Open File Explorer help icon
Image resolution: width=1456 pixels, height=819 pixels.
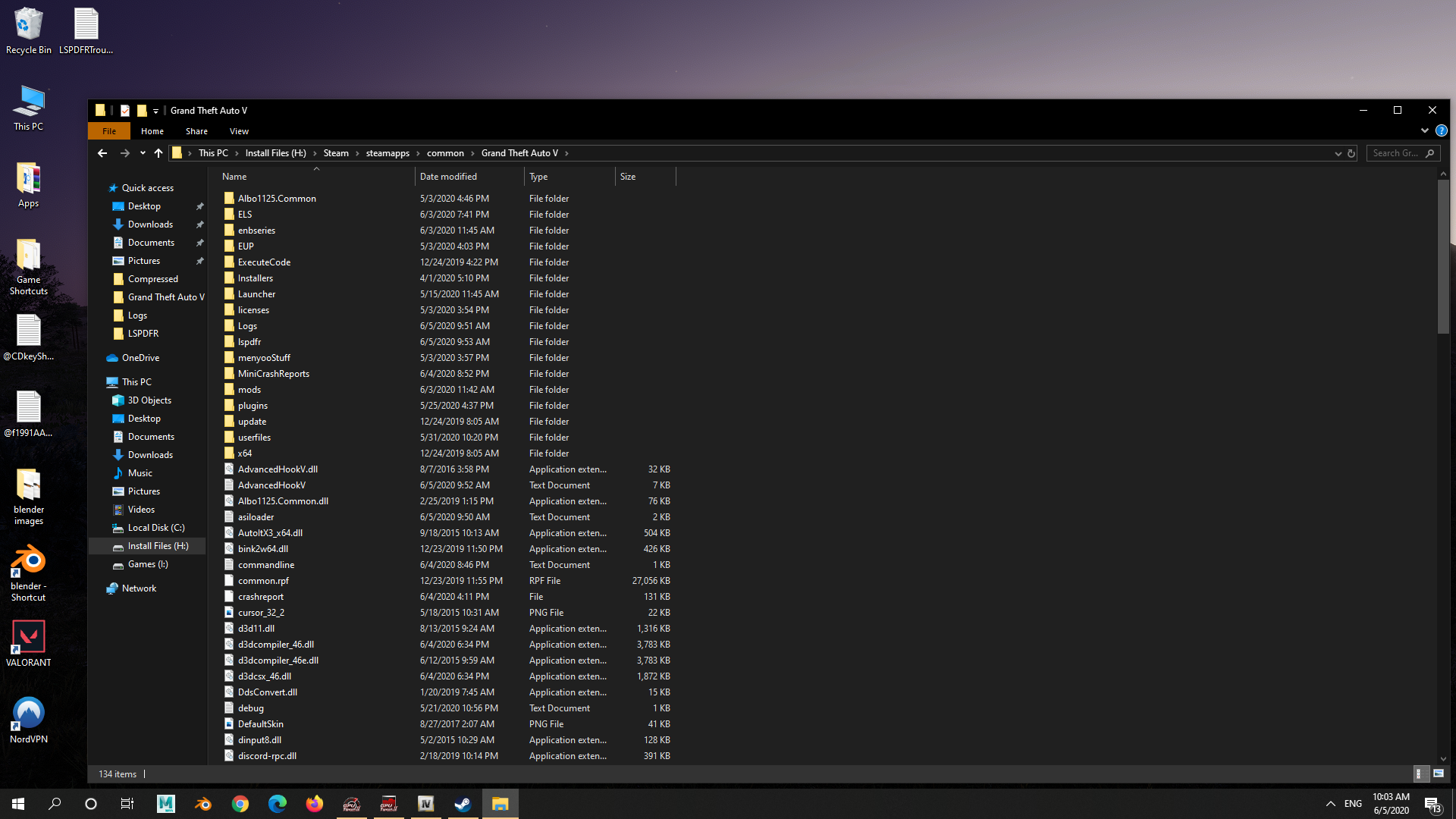pos(1441,130)
